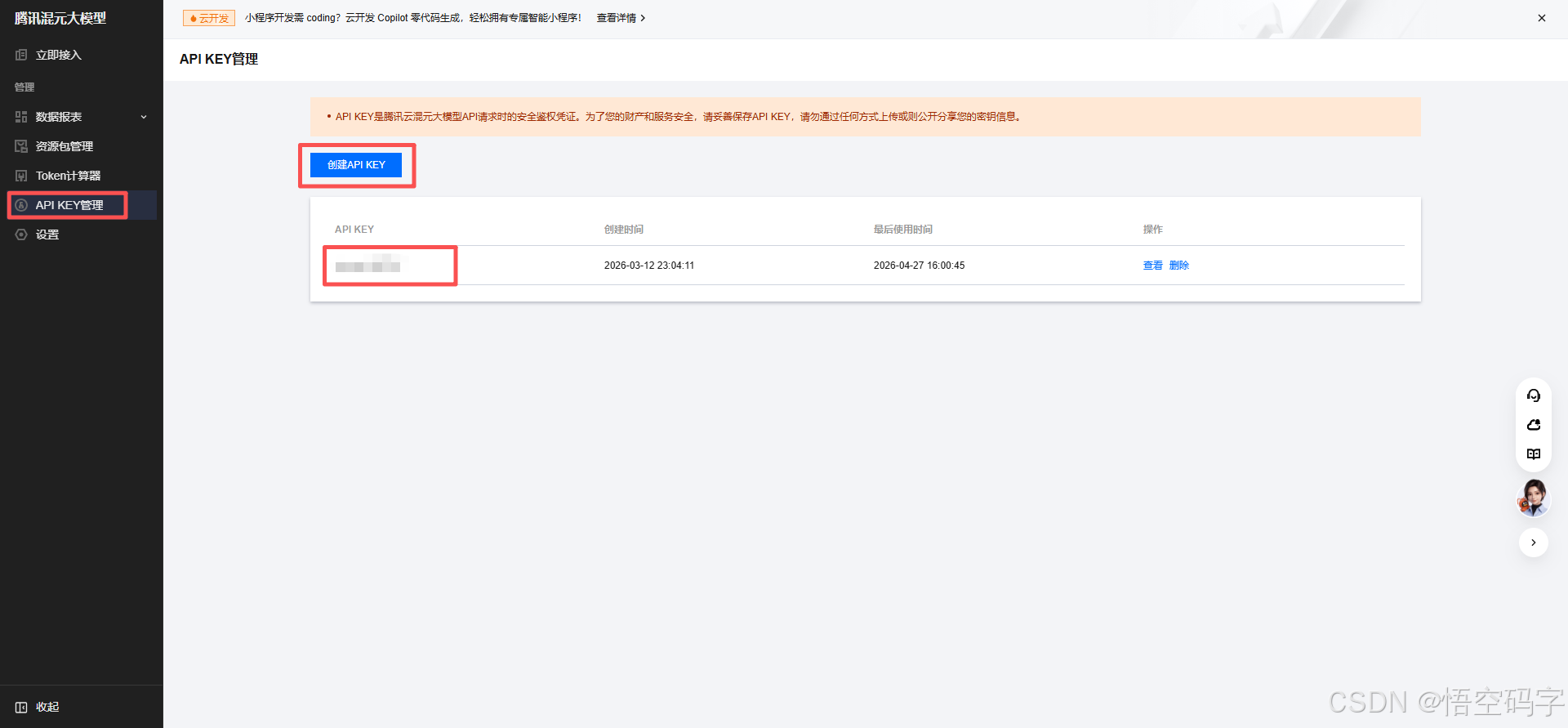Viewport: 1568px width, 728px height.
Task: Close the top promotion banner
Action: (x=1542, y=18)
